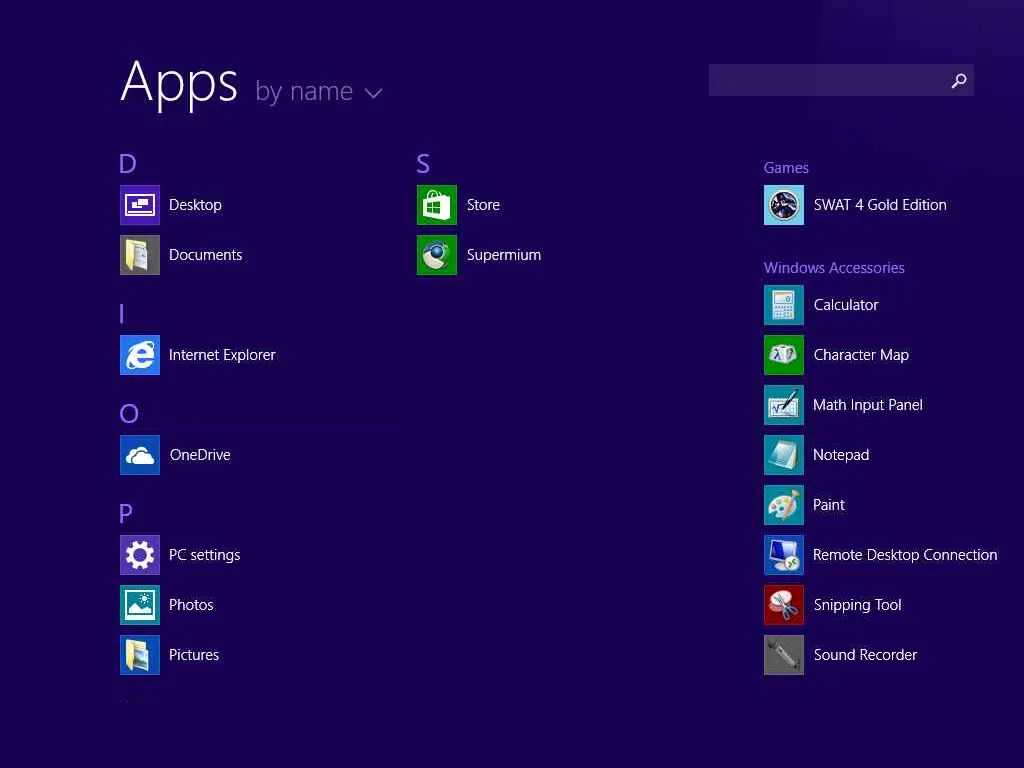This screenshot has width=1024, height=768.
Task: Click the 'Documents' app label
Action: click(206, 255)
